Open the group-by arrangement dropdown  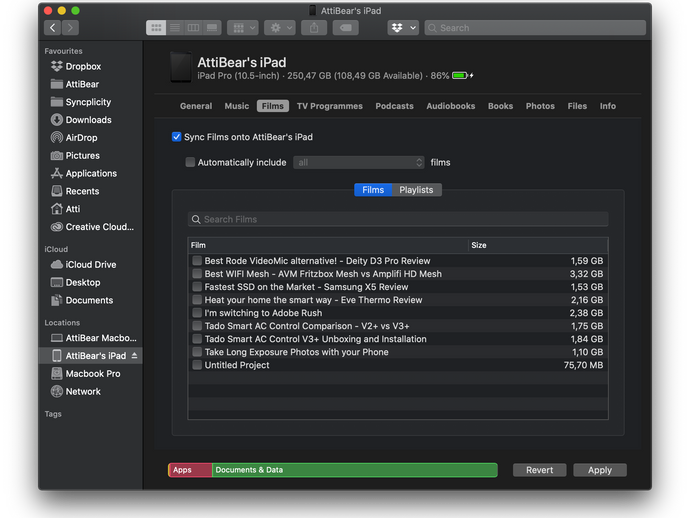(243, 28)
